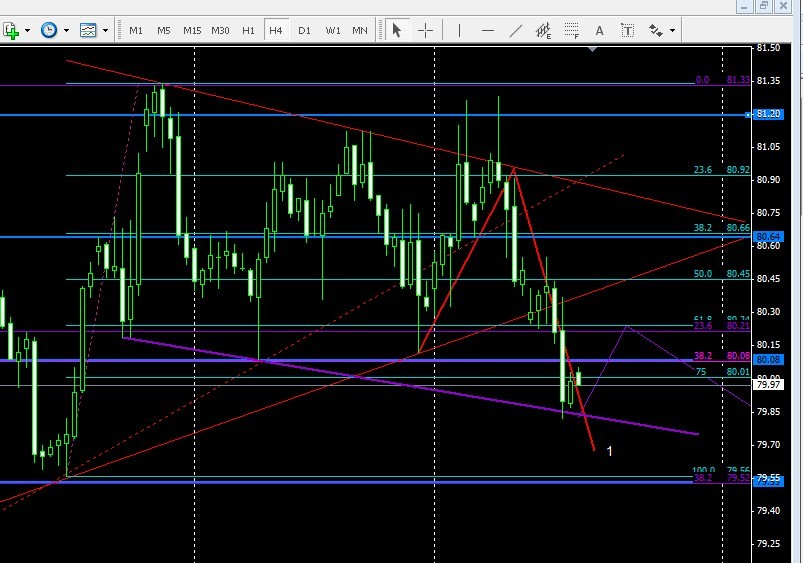Switch chart to H1 timeframe
The height and width of the screenshot is (563, 803).
point(248,31)
